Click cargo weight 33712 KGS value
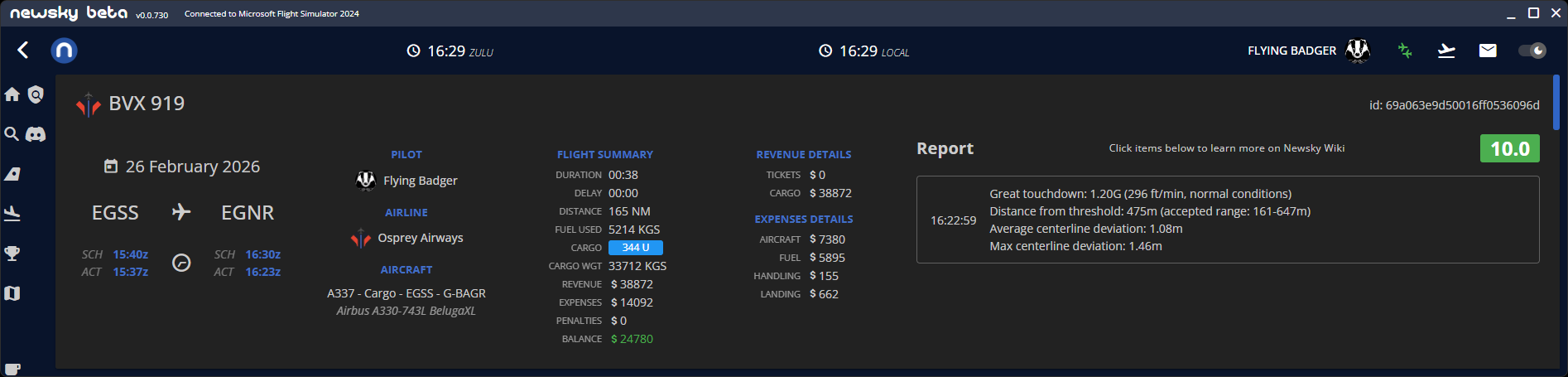 coord(637,266)
